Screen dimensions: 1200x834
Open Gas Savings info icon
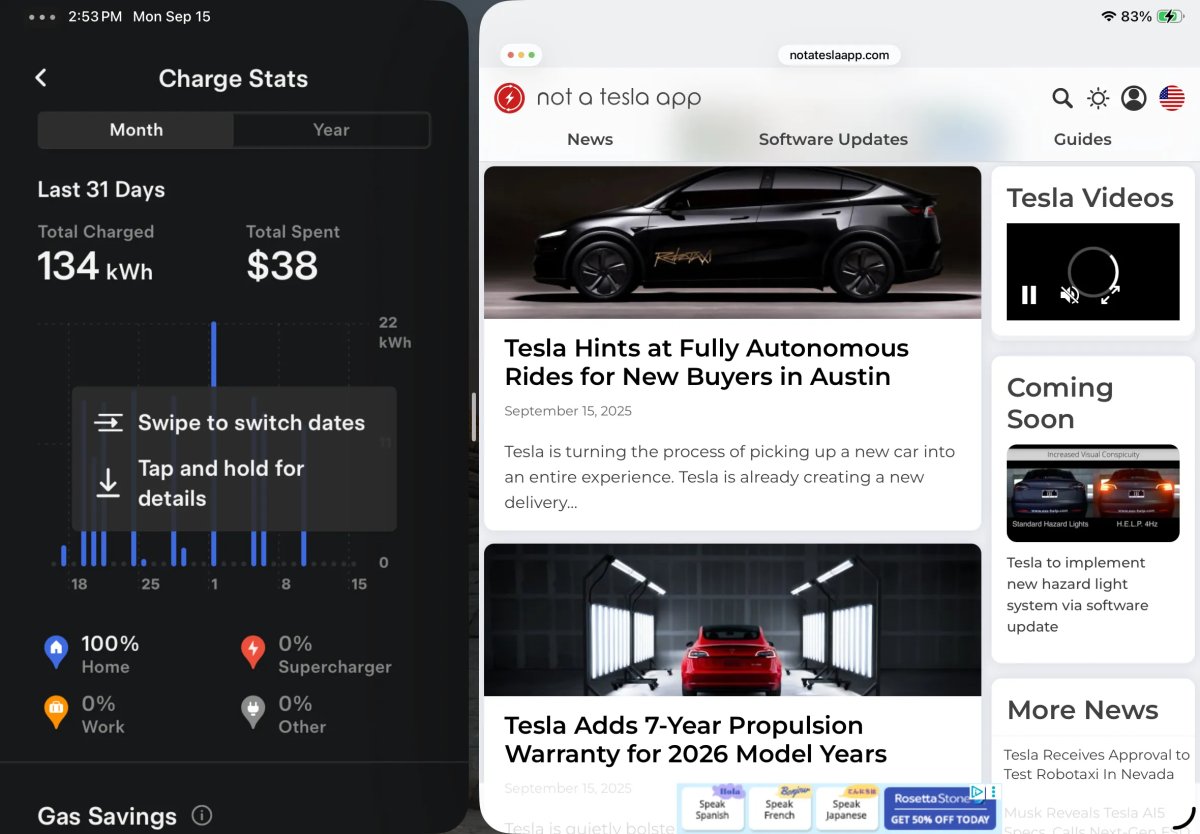tap(201, 816)
